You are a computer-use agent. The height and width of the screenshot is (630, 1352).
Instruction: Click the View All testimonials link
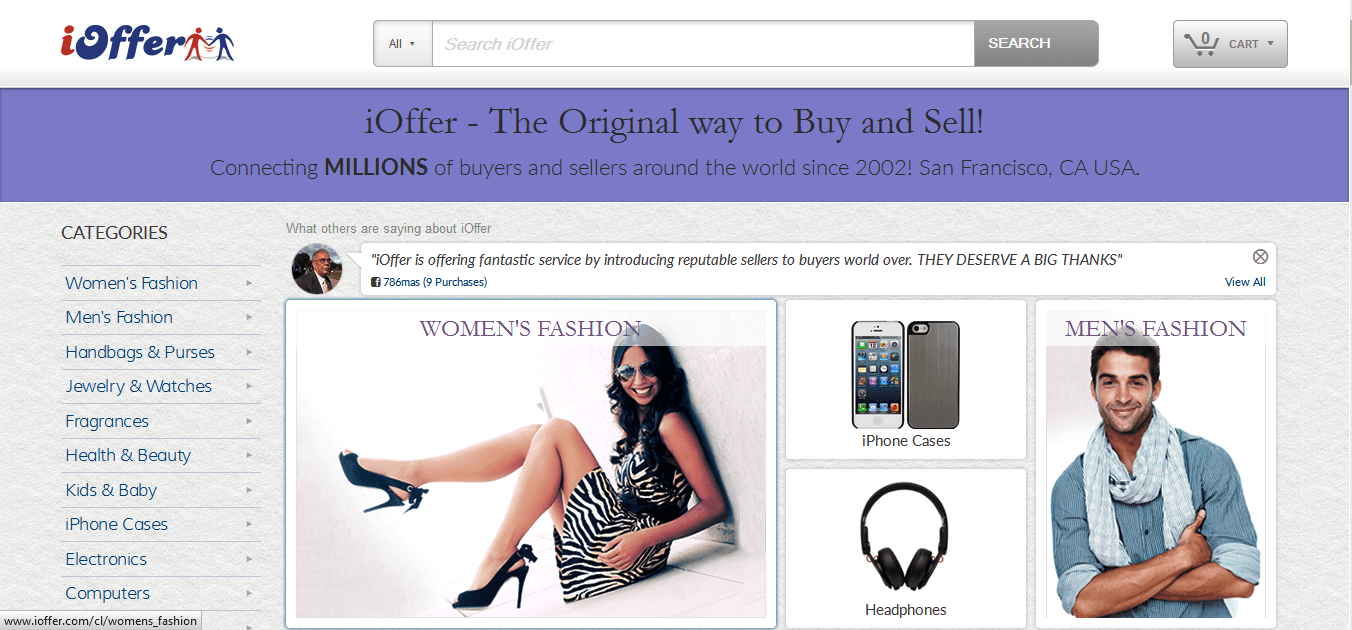1245,282
